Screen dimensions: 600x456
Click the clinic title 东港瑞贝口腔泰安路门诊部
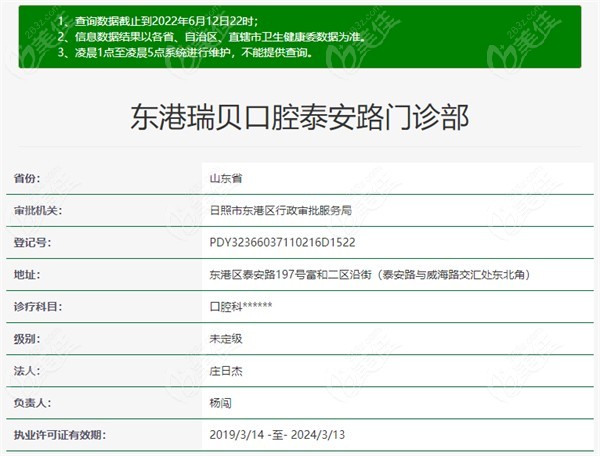(300, 117)
